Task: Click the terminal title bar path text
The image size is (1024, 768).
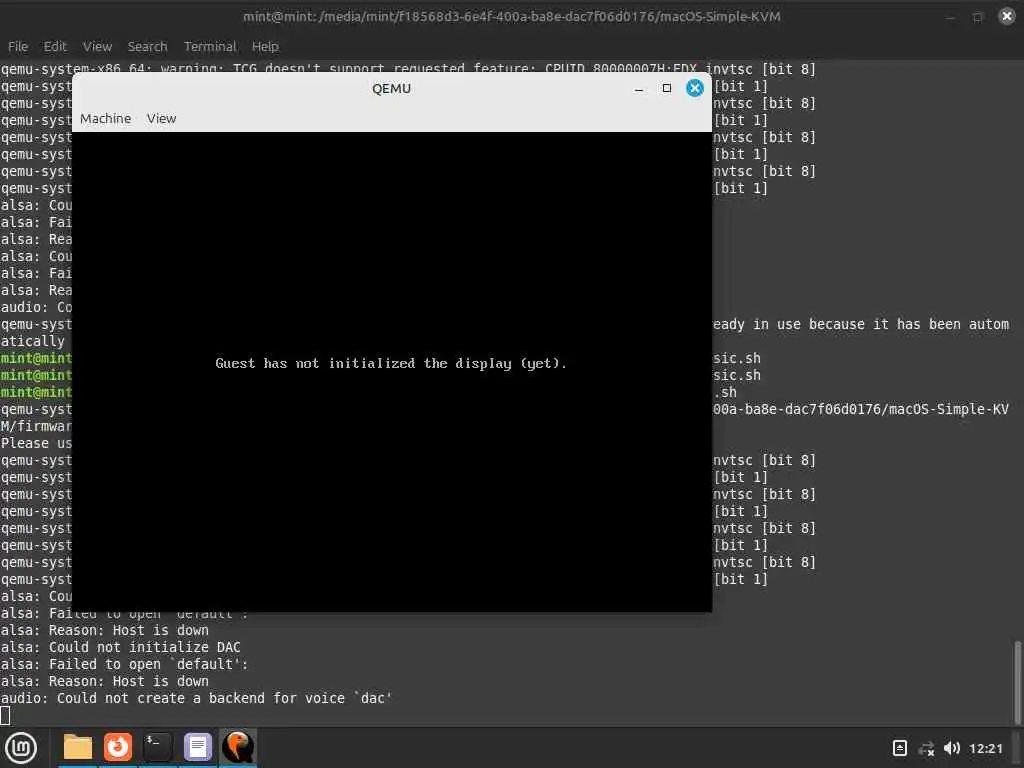Action: (511, 16)
